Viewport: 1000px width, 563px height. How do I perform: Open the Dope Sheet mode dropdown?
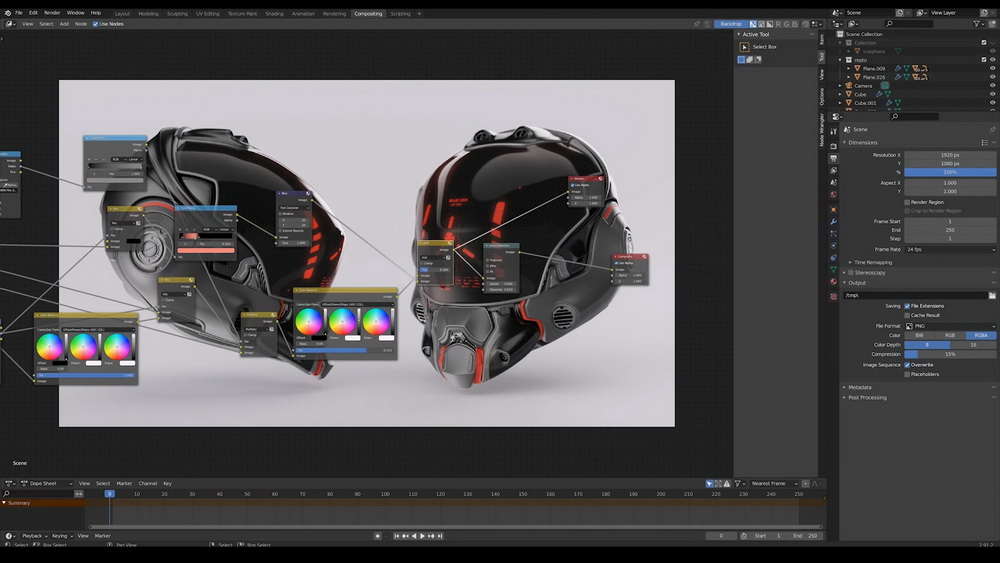point(47,483)
